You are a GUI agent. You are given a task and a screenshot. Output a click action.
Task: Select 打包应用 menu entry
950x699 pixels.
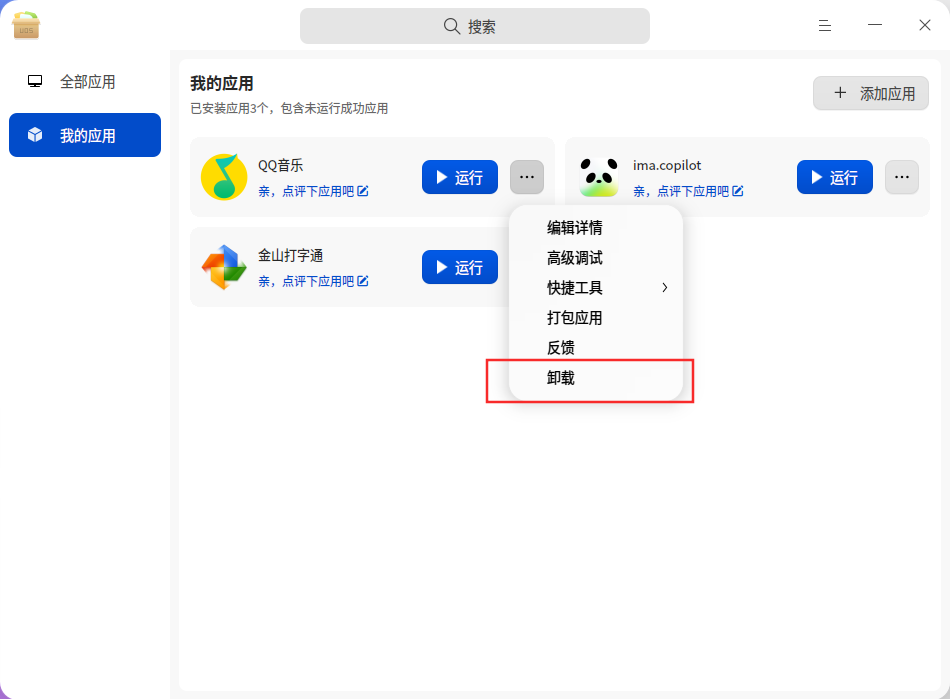596,318
